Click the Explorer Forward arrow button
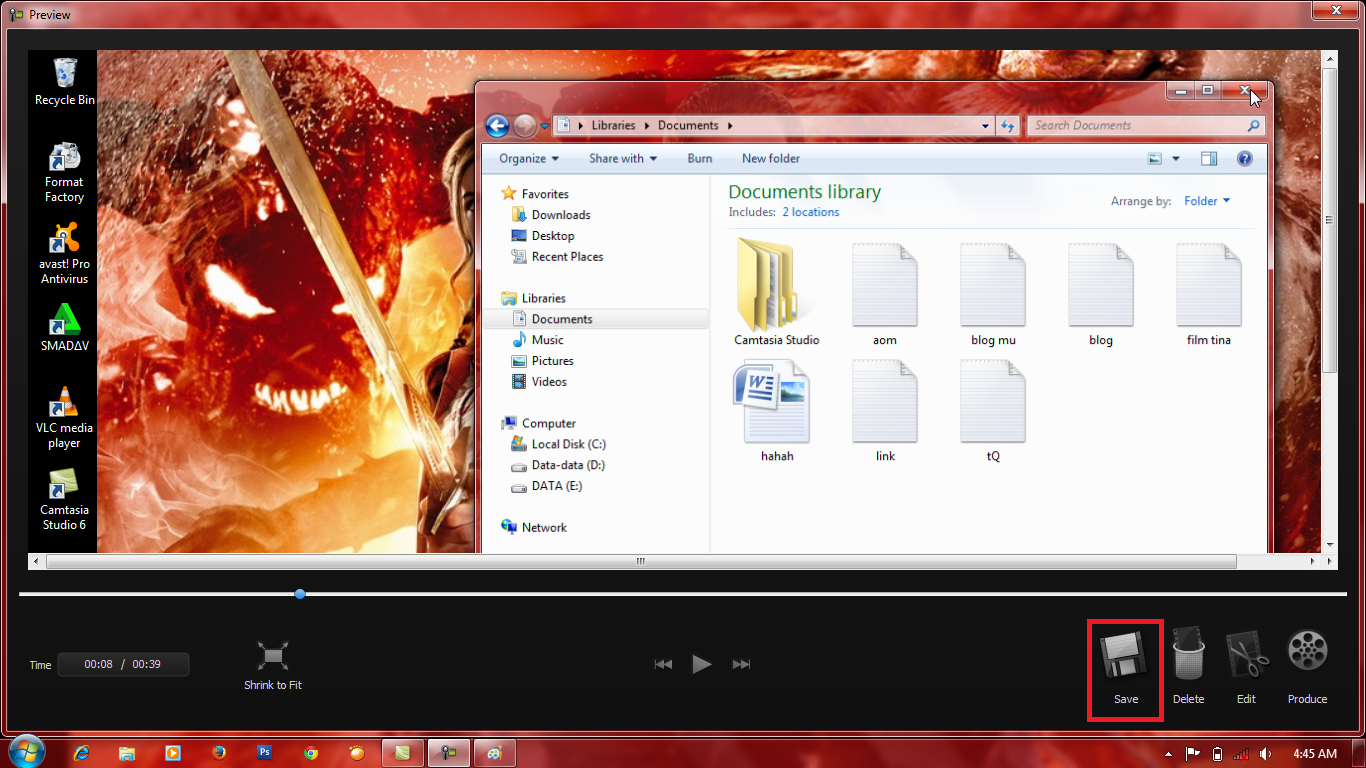This screenshot has width=1366, height=768. [525, 126]
